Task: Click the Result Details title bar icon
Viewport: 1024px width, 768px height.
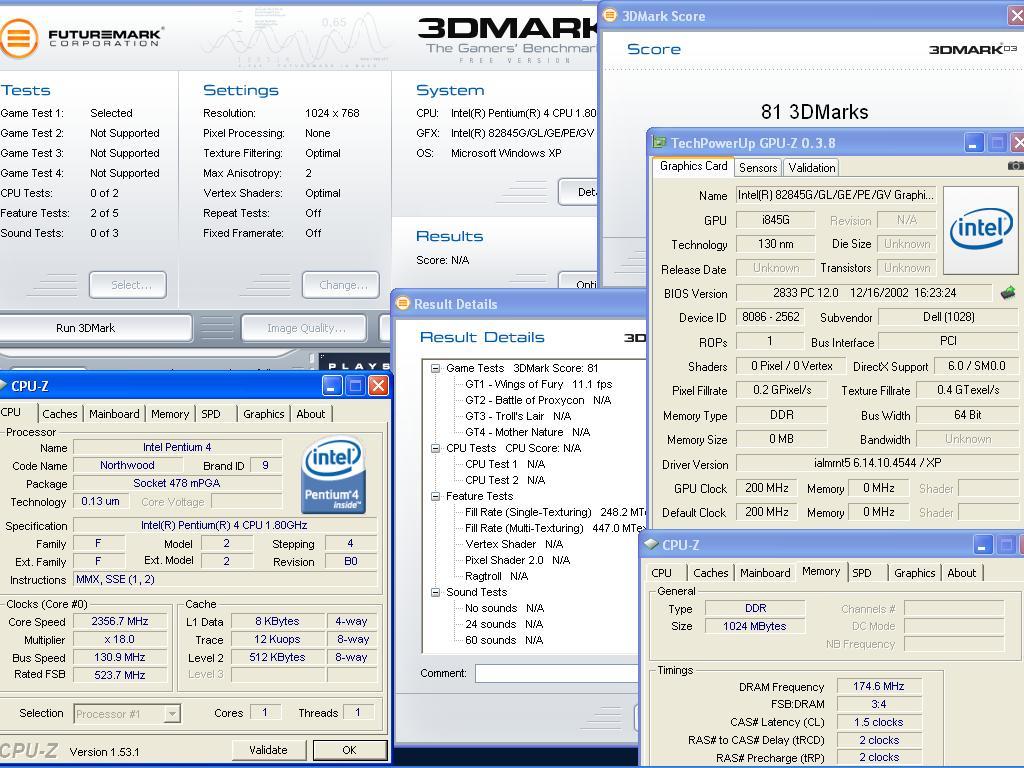Action: click(x=402, y=303)
